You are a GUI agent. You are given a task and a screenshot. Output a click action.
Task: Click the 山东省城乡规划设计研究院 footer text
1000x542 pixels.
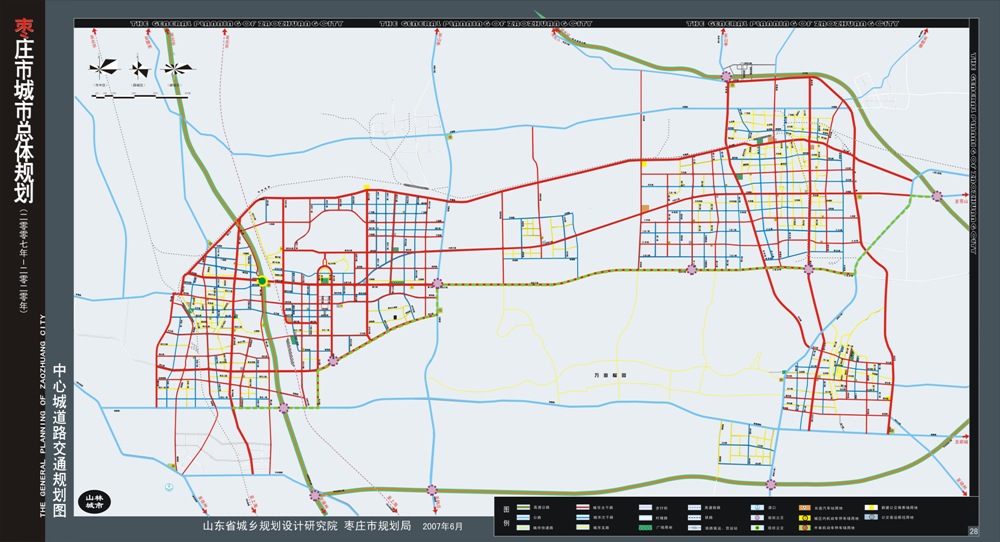pyautogui.click(x=270, y=526)
